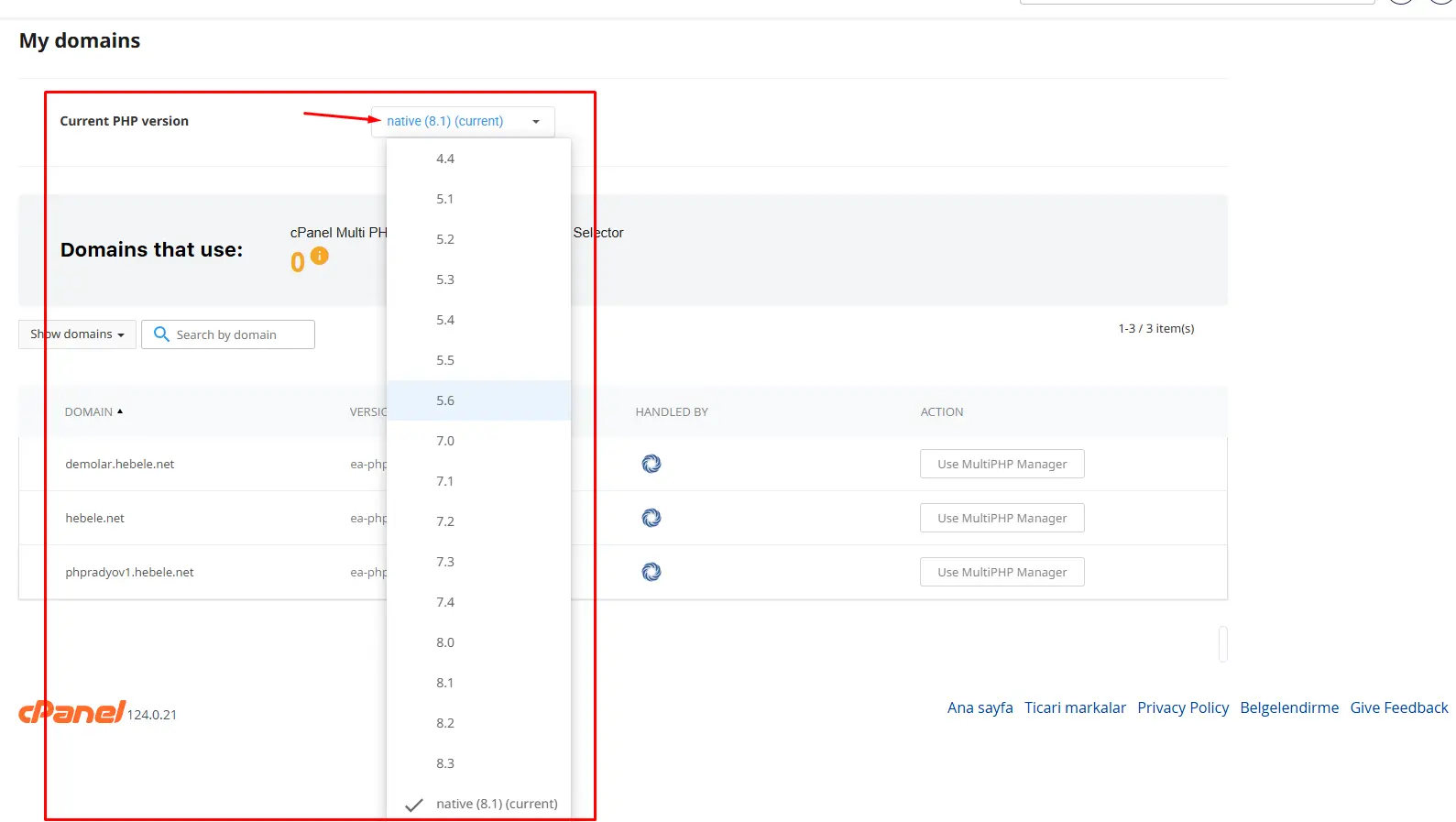Click domain demolar.hebele.net
Viewport: 1456px width, 822px height.
point(120,464)
